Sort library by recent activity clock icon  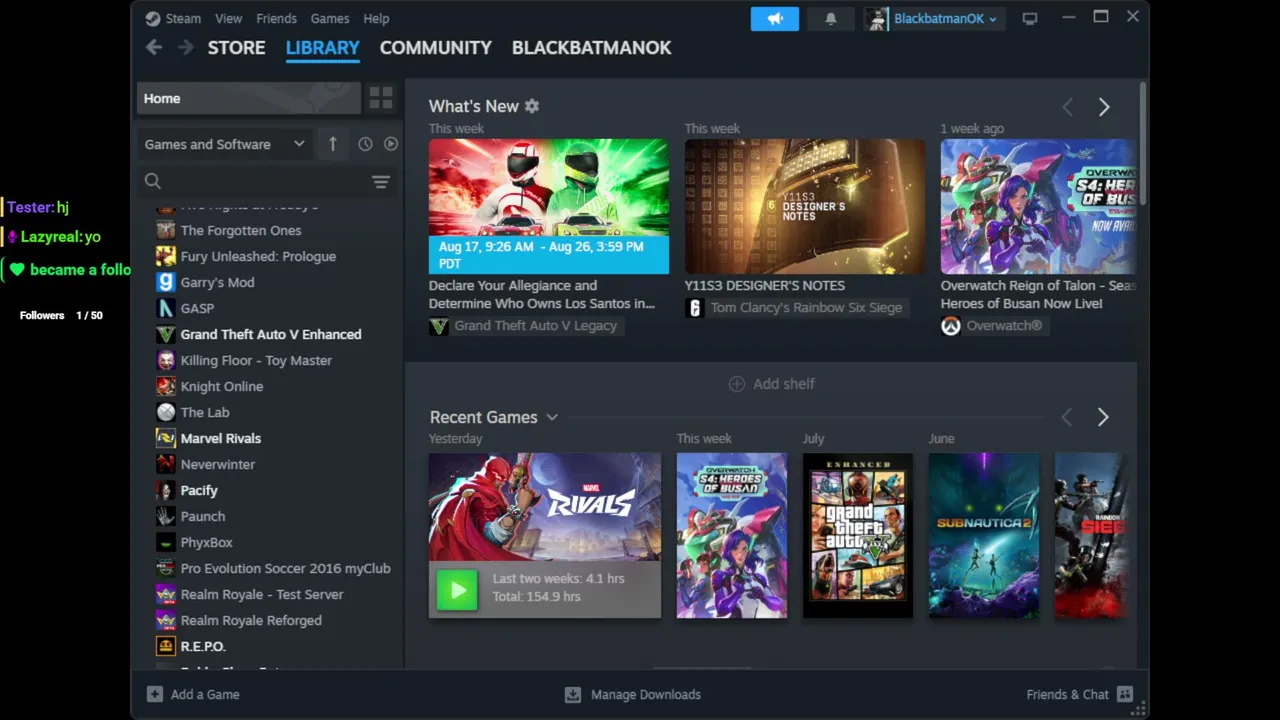[x=365, y=144]
